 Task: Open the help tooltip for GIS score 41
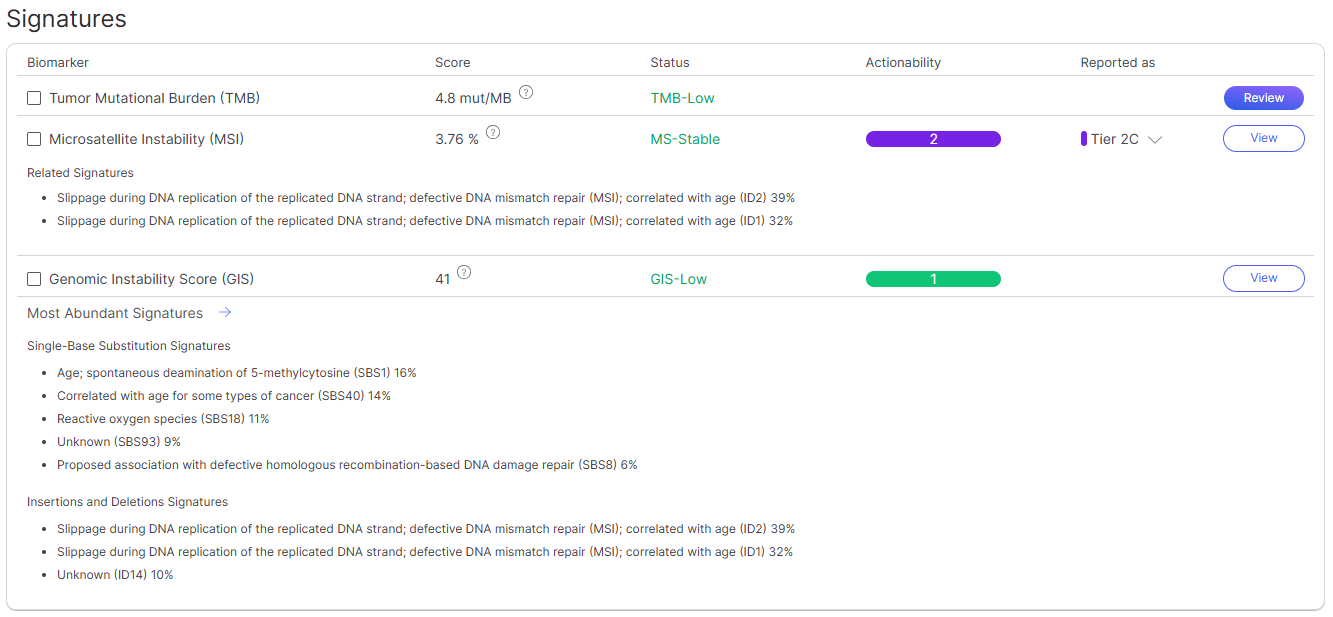464,273
